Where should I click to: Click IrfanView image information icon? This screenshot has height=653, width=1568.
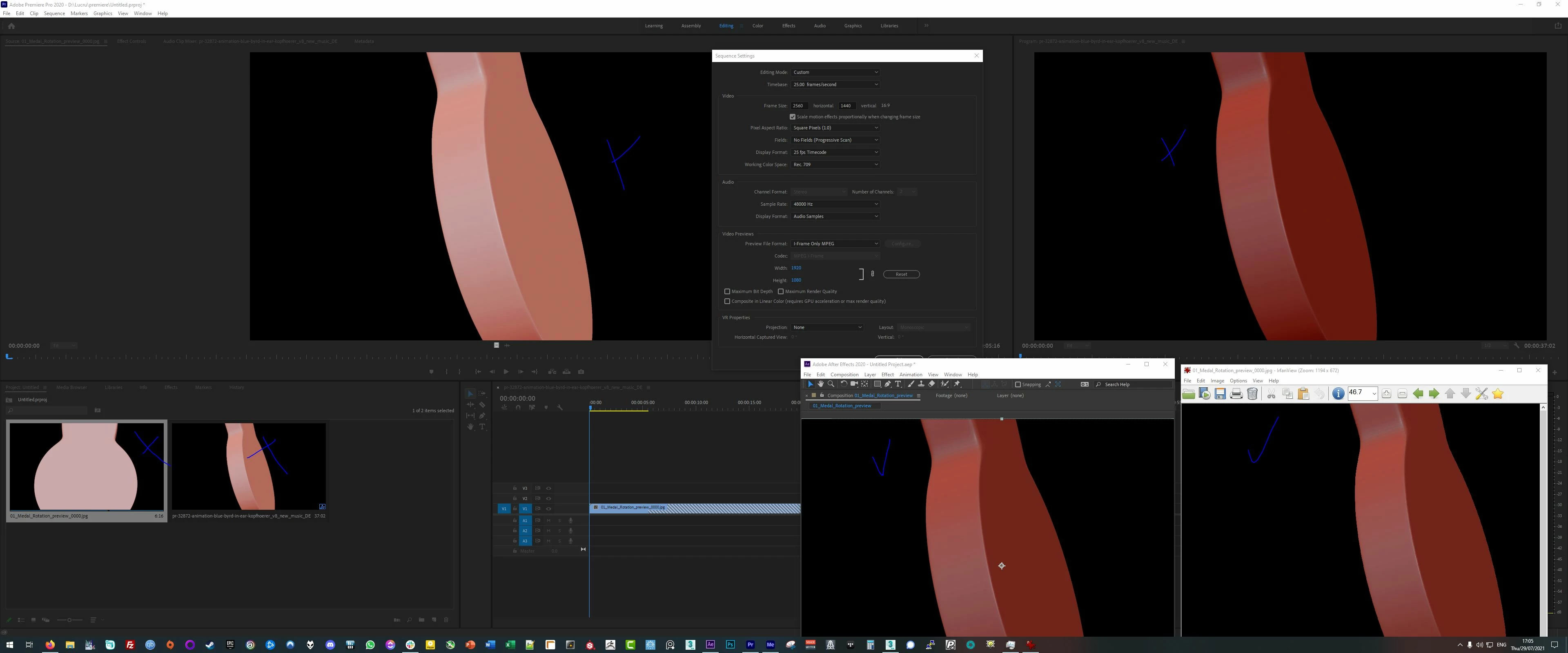[1338, 394]
